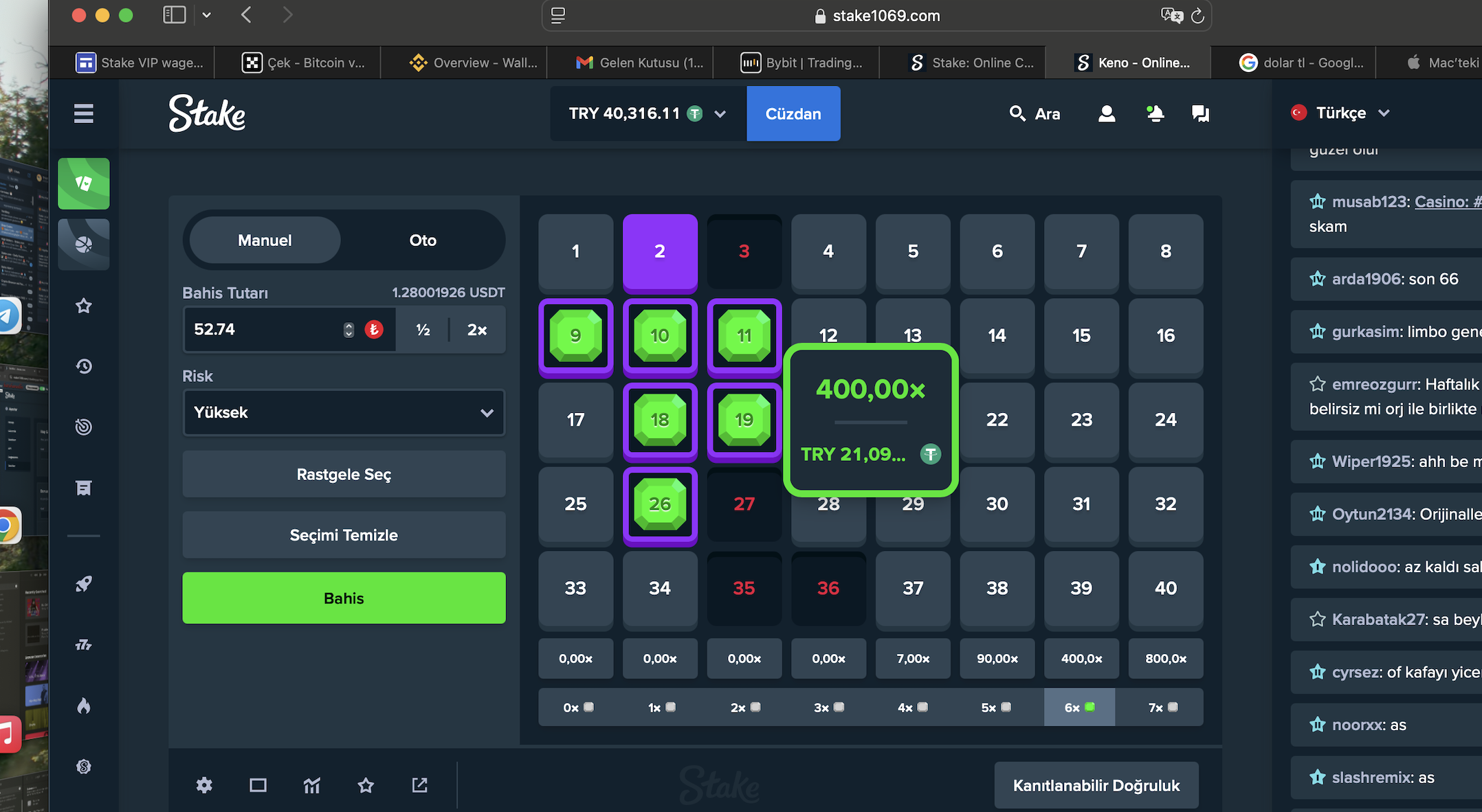
Task: Switch to Manuel betting mode
Action: click(265, 240)
